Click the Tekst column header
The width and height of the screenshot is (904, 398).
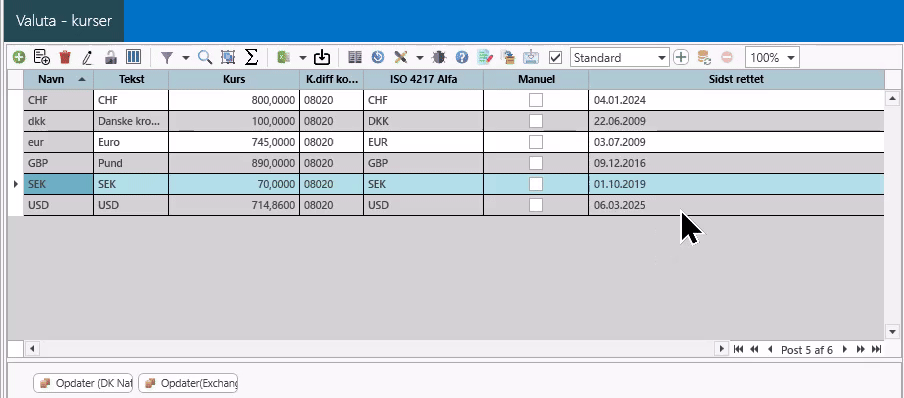(131, 80)
